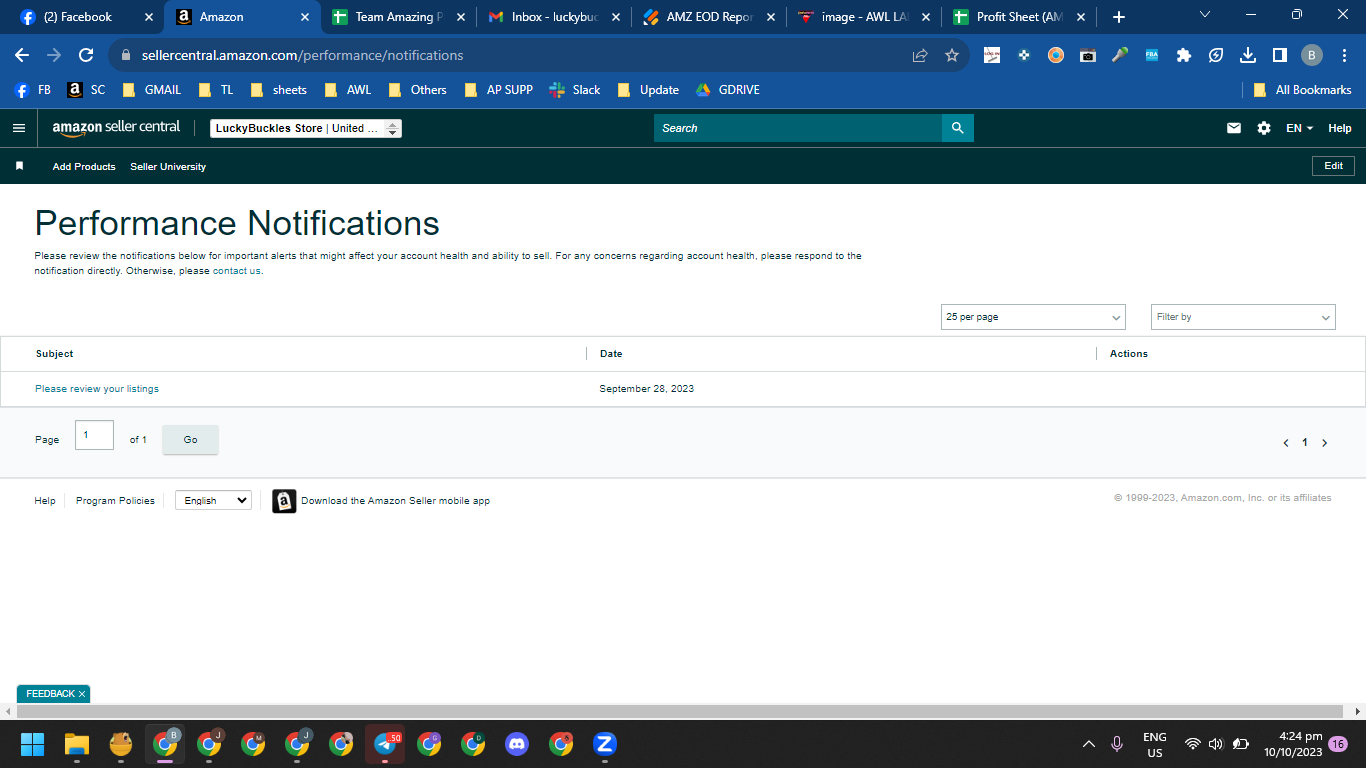Open Discord from the taskbar
1366x768 pixels.
click(517, 744)
